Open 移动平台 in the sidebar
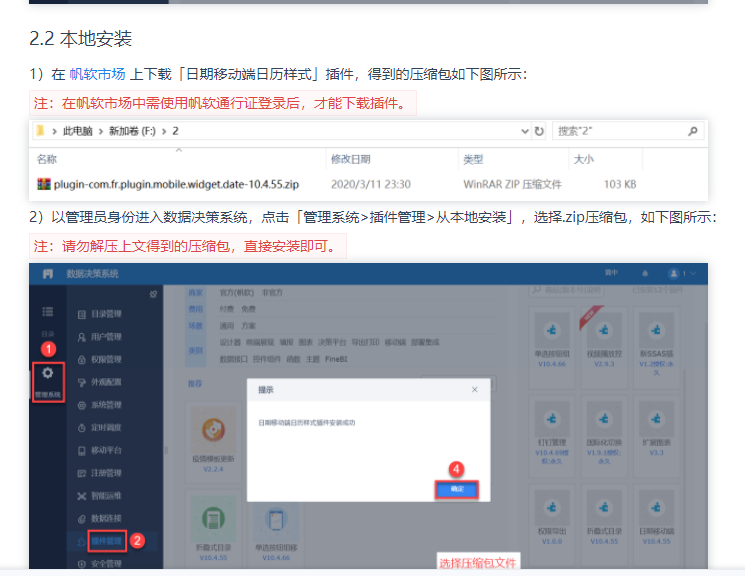Viewport: 745px width, 576px height. [106, 450]
